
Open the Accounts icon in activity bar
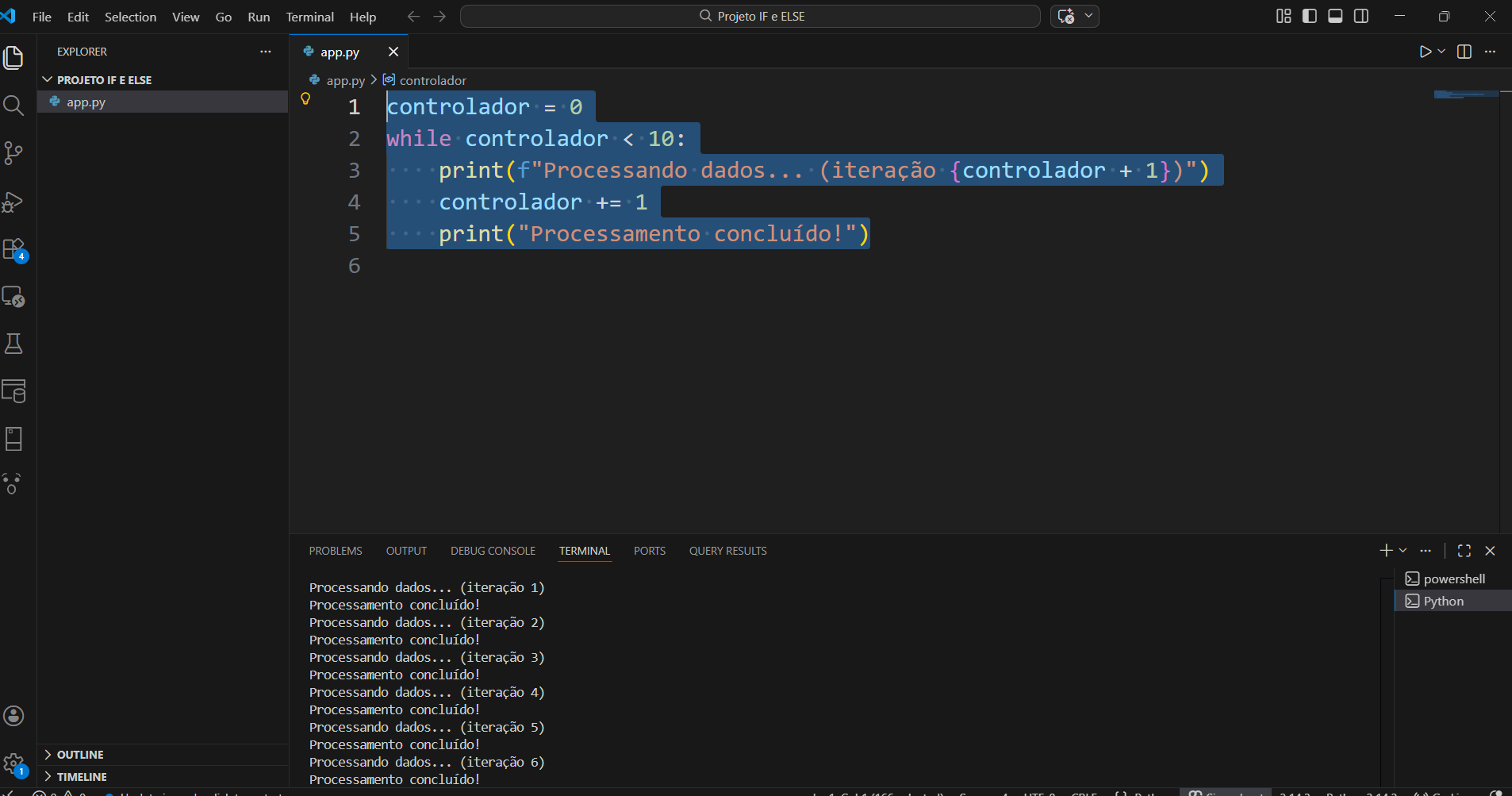13,716
